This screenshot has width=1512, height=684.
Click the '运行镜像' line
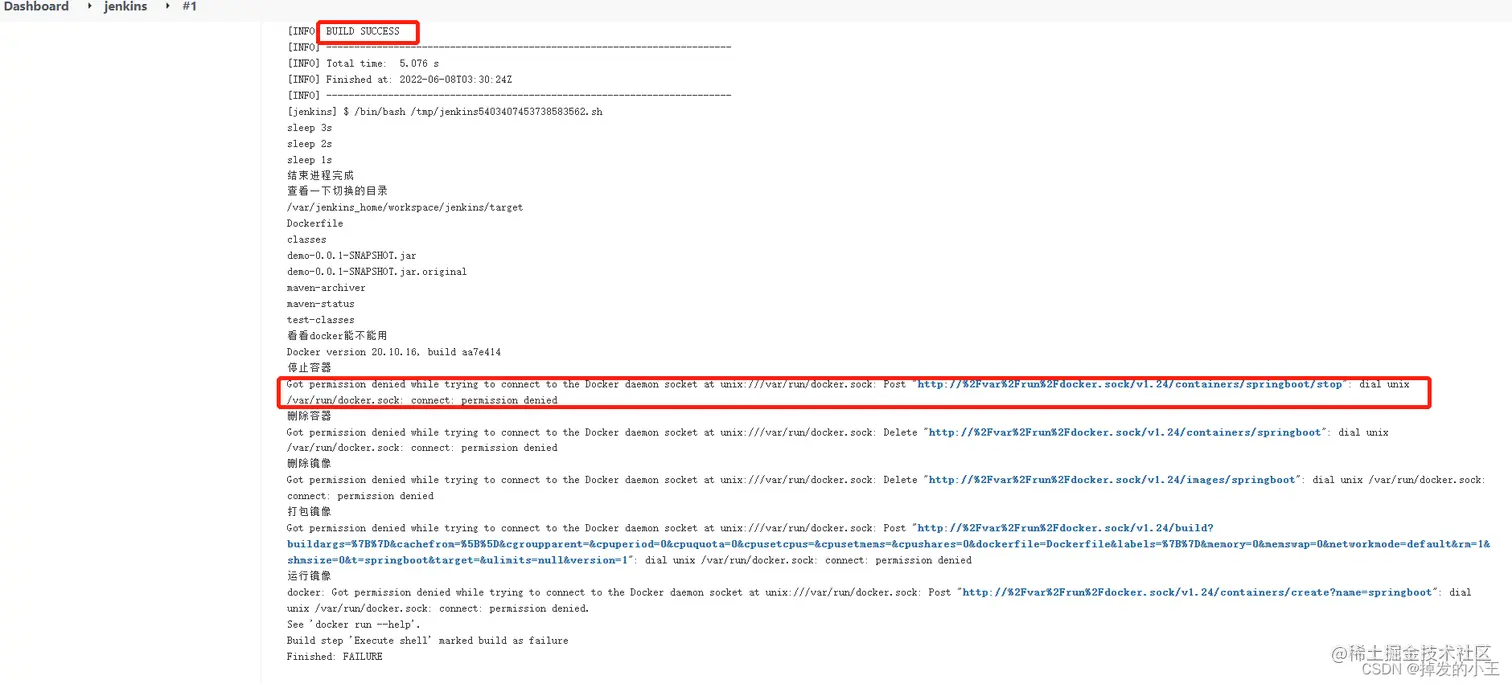click(x=309, y=576)
